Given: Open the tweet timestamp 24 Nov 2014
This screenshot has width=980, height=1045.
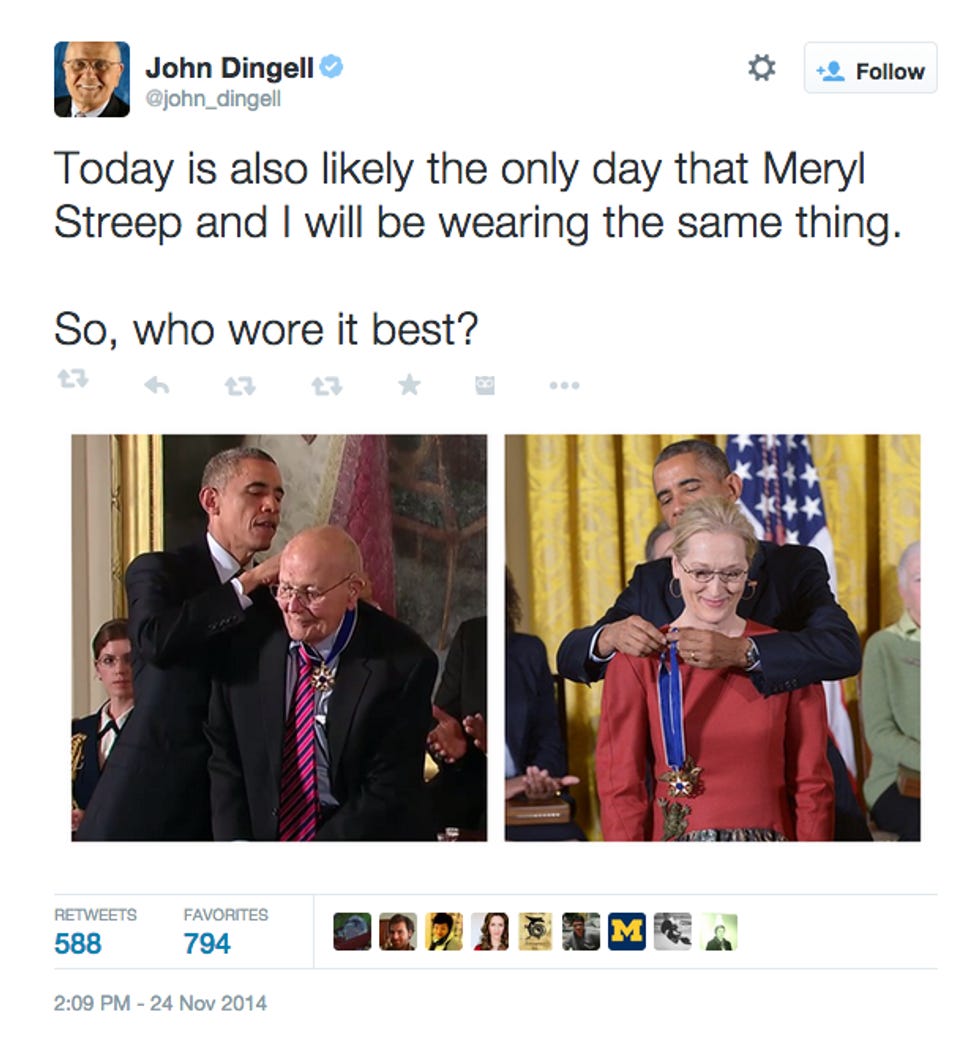Looking at the screenshot, I should [160, 1003].
